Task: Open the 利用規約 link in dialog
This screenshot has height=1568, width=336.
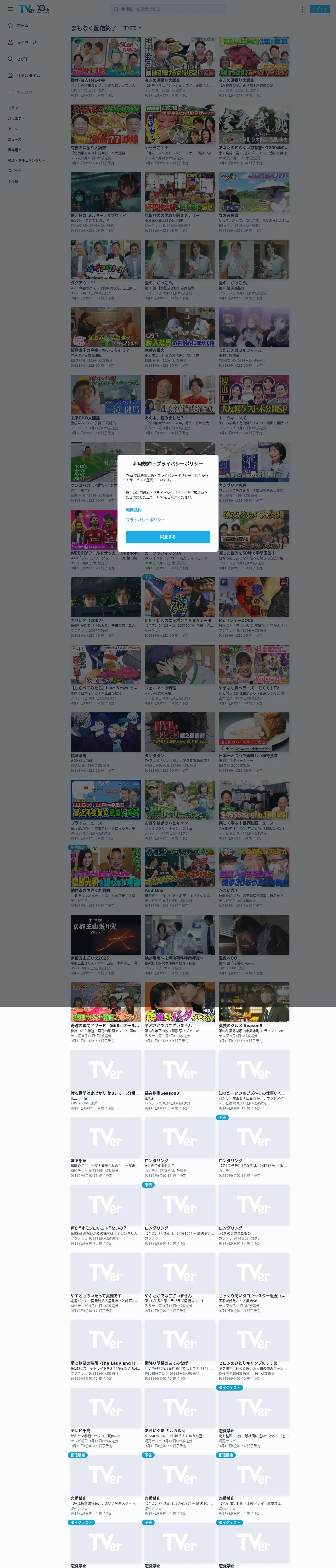Action: tap(133, 510)
